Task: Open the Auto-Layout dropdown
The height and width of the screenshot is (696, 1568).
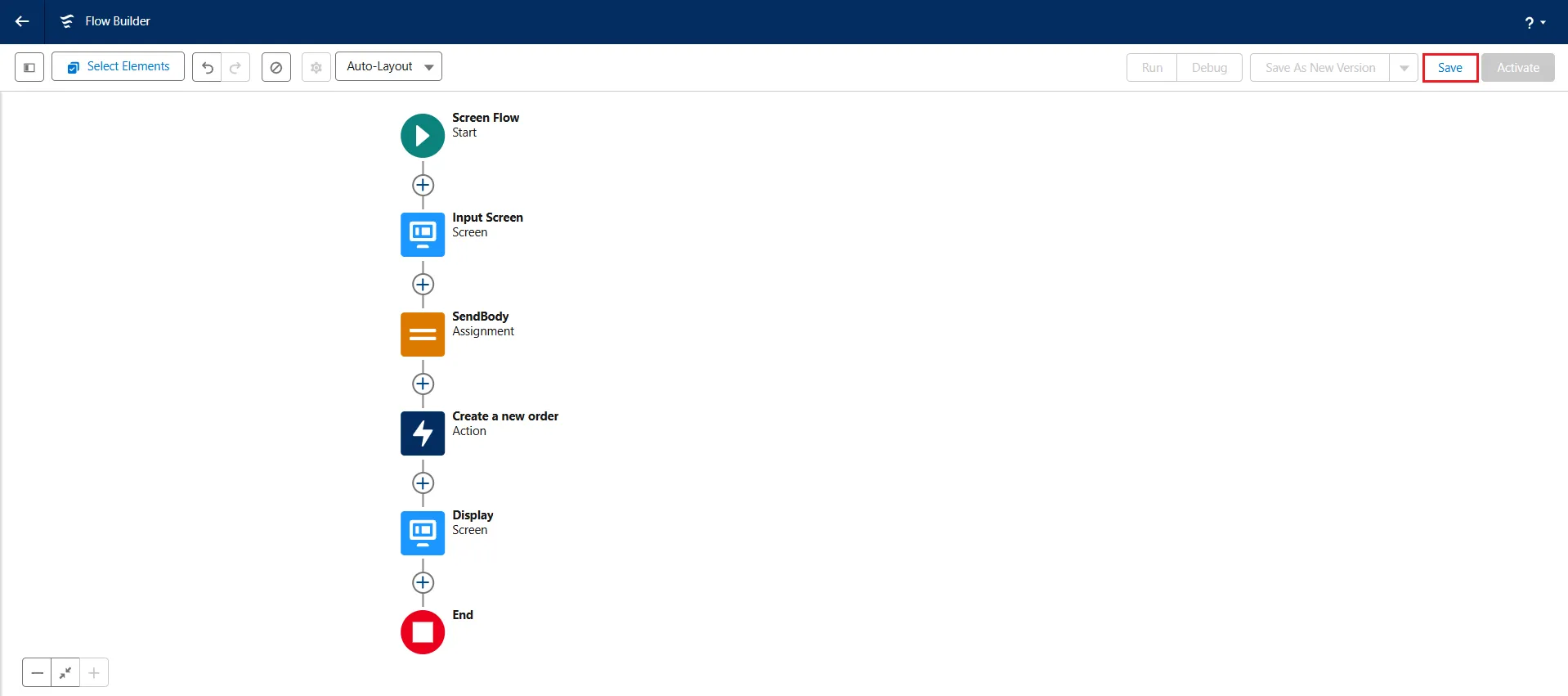Action: click(x=389, y=67)
